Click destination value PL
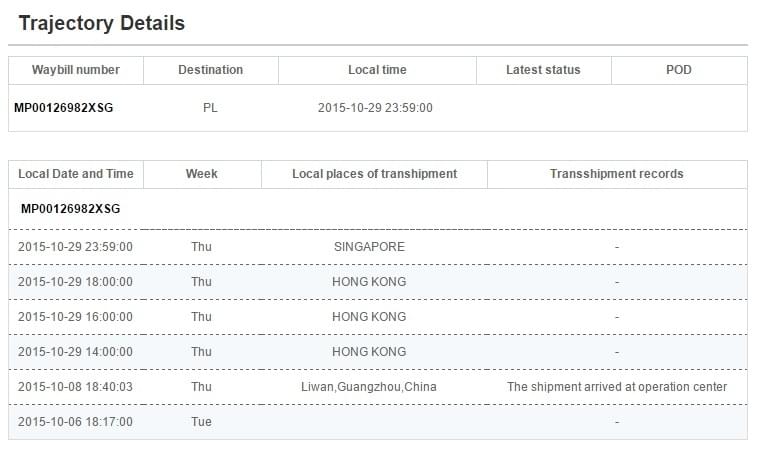The width and height of the screenshot is (768, 455). (210, 108)
